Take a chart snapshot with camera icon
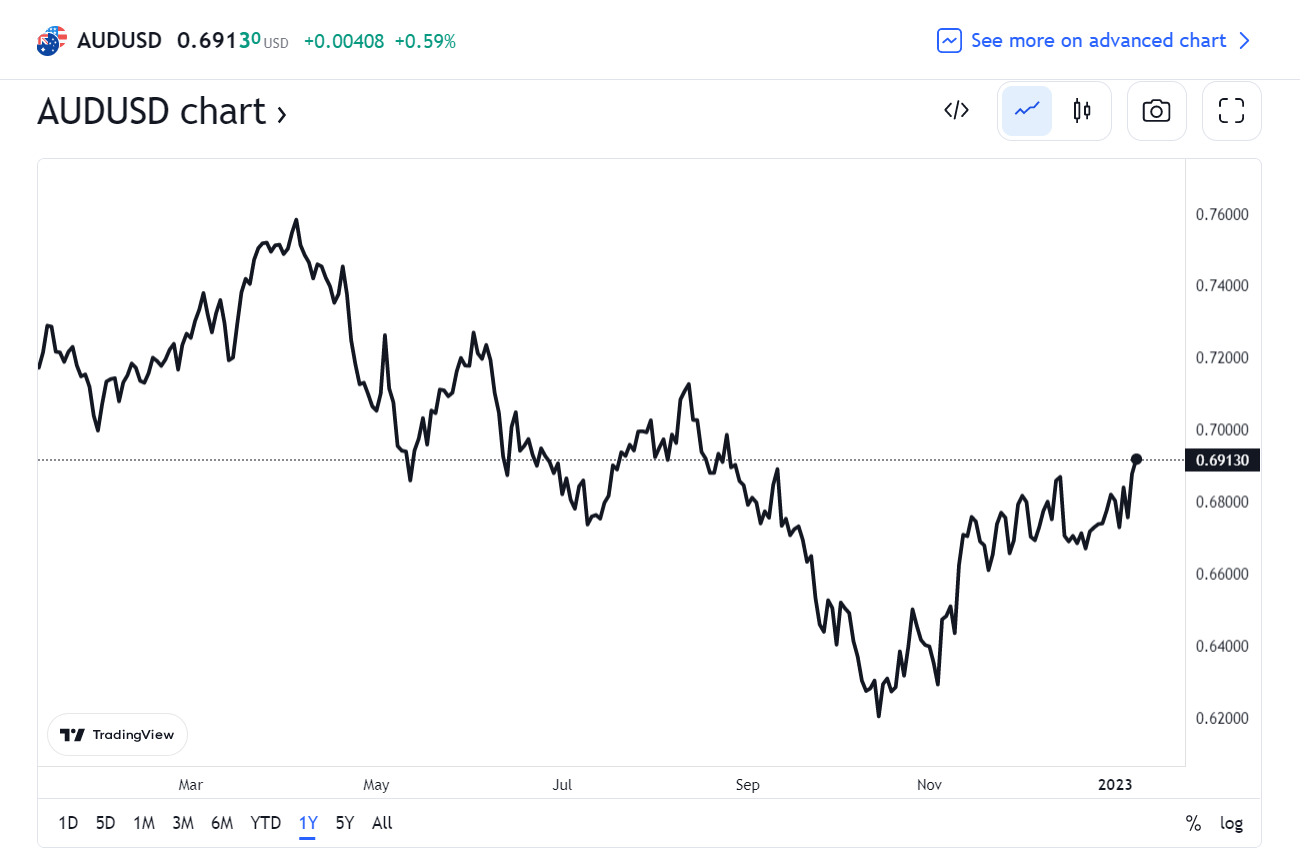The image size is (1300, 849). (x=1157, y=111)
